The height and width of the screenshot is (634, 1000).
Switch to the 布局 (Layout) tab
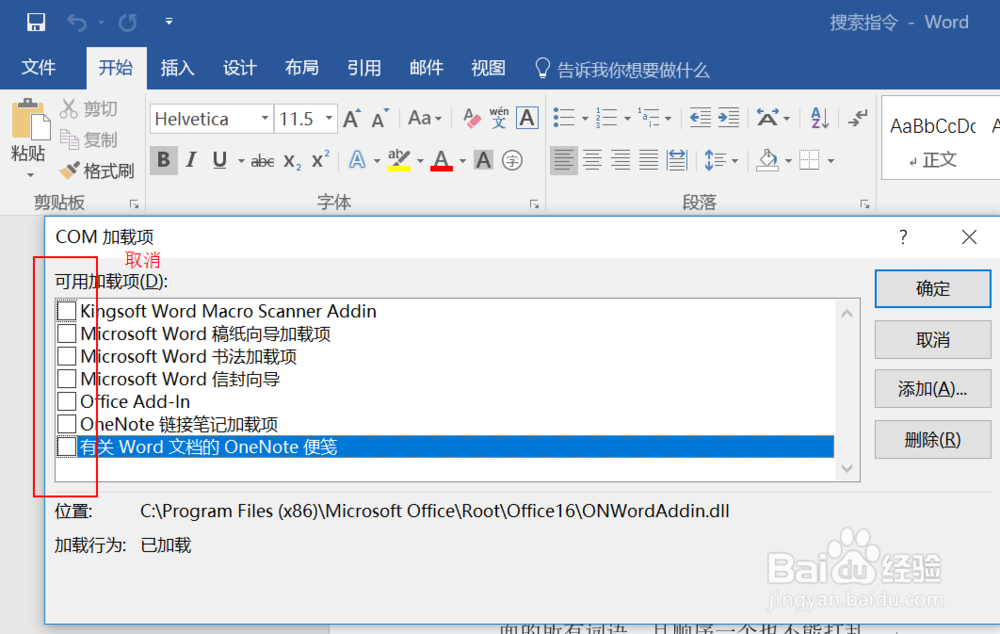(x=302, y=68)
